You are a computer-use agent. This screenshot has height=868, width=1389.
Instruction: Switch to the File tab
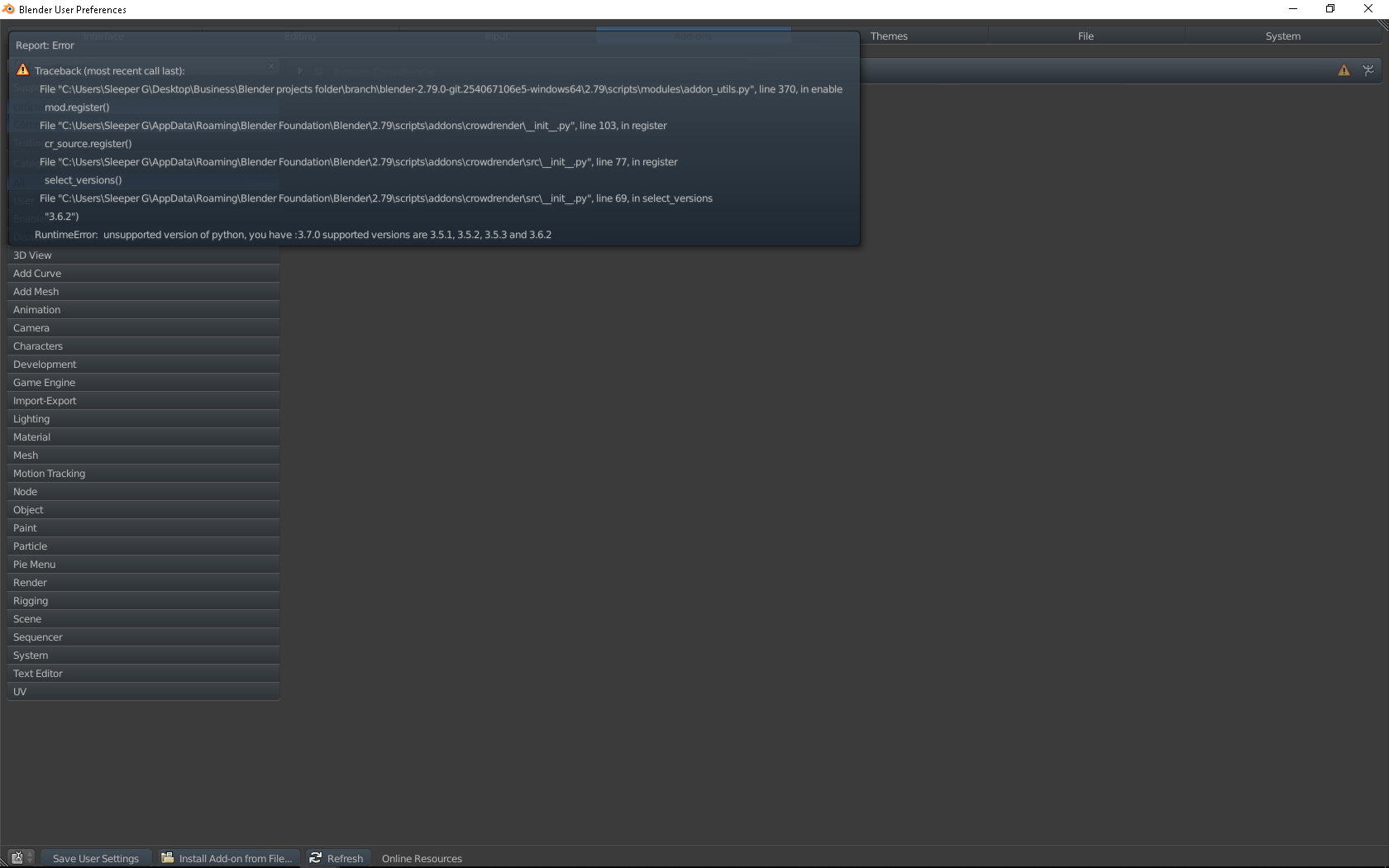pyautogui.click(x=1086, y=36)
